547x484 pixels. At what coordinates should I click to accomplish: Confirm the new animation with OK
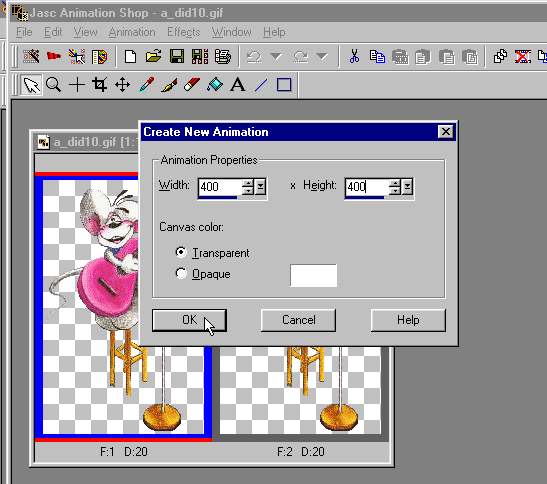coord(189,320)
